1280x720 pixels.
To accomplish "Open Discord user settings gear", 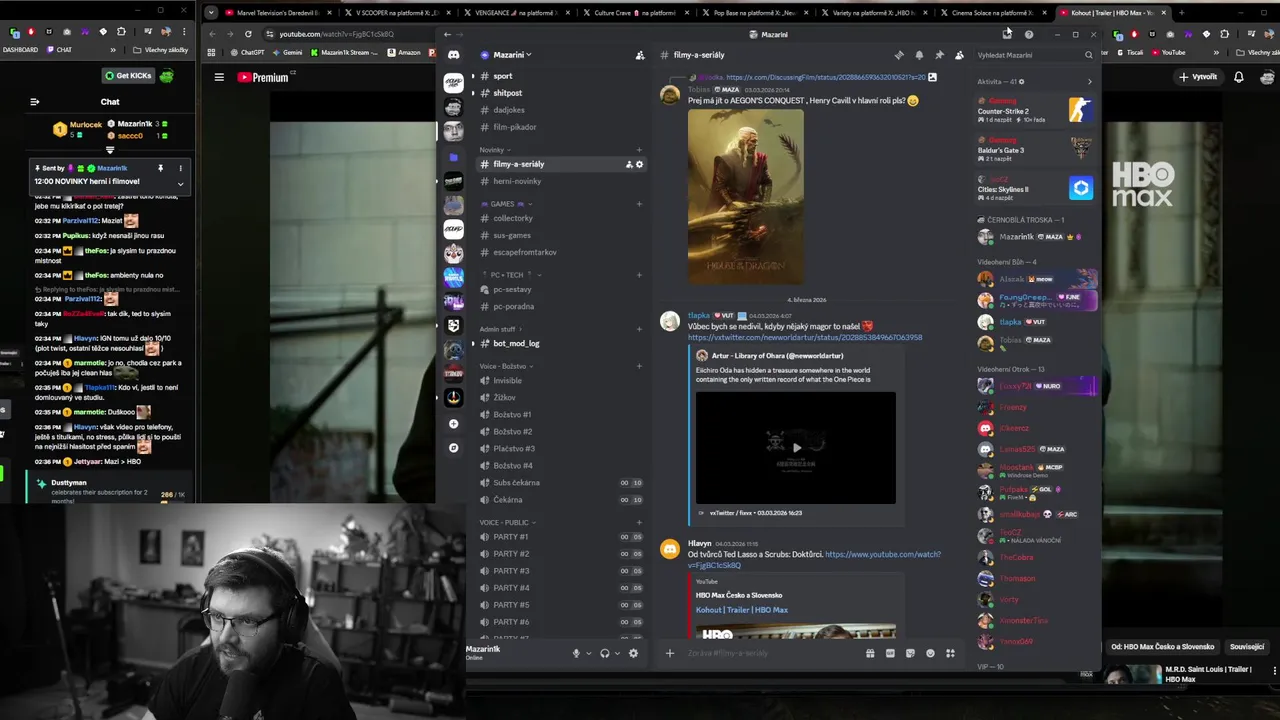I will point(633,653).
